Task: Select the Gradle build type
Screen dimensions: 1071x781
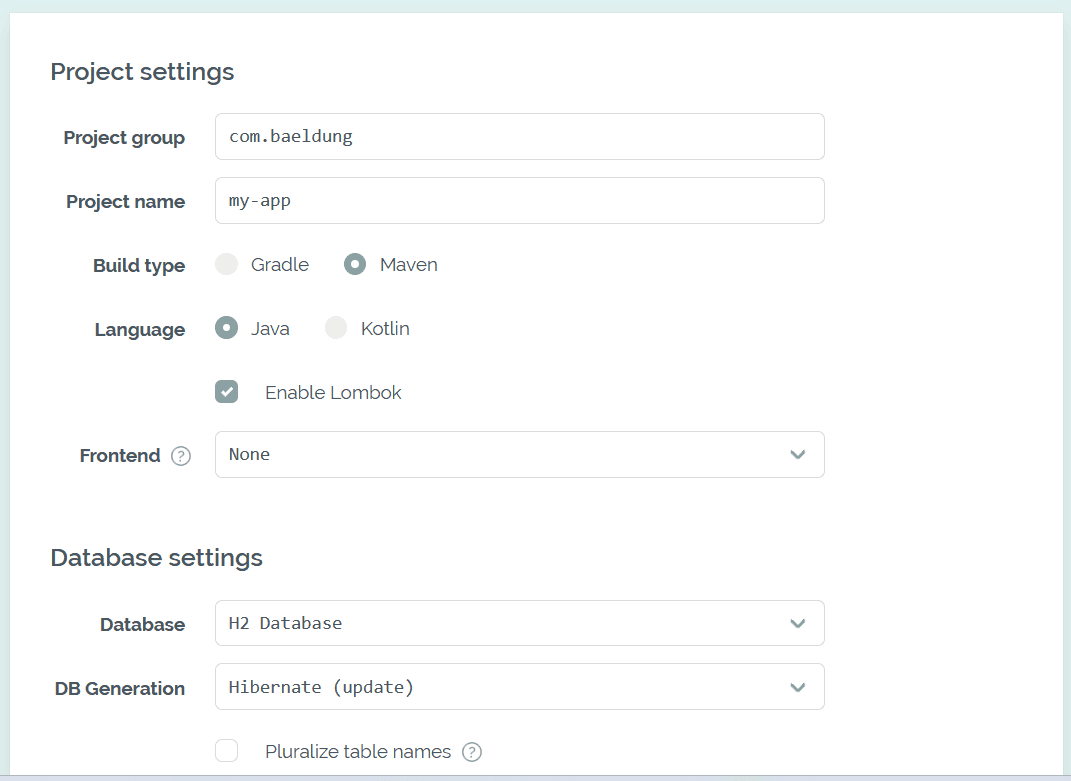Action: [227, 264]
